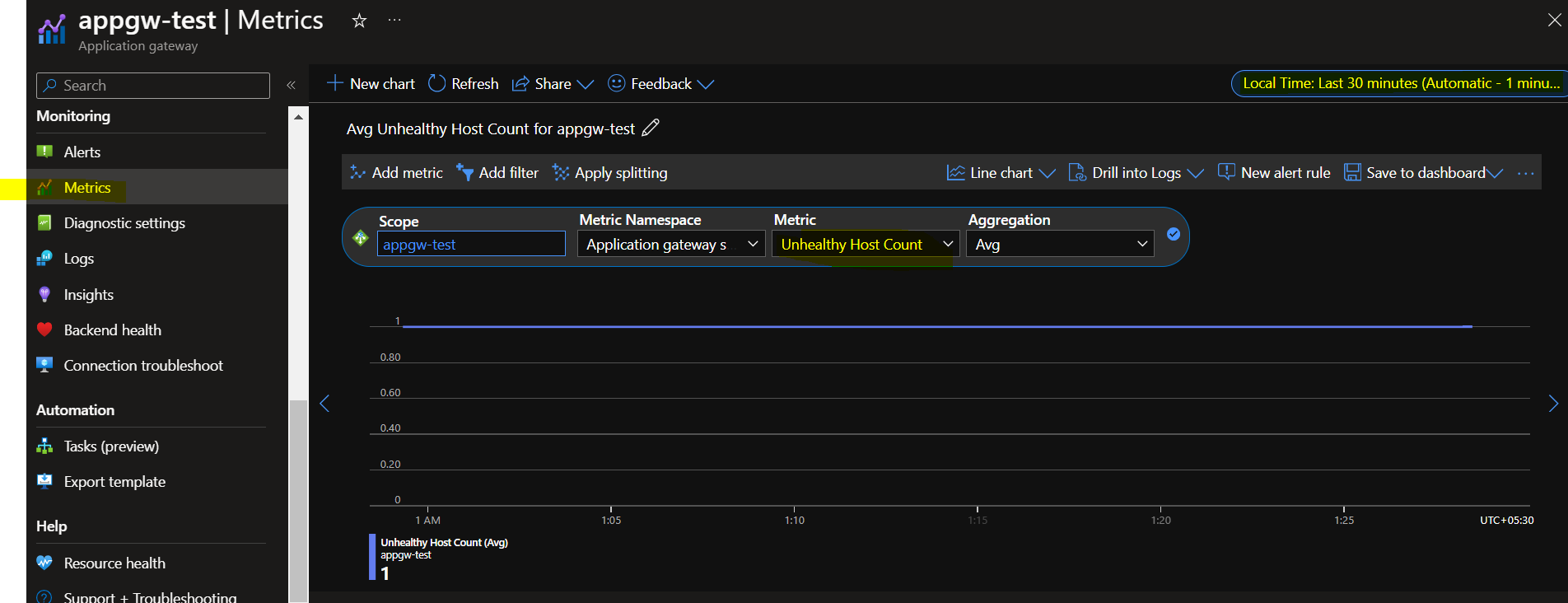This screenshot has width=1568, height=603.
Task: Open Alerts in the Monitoring section
Action: [x=82, y=152]
